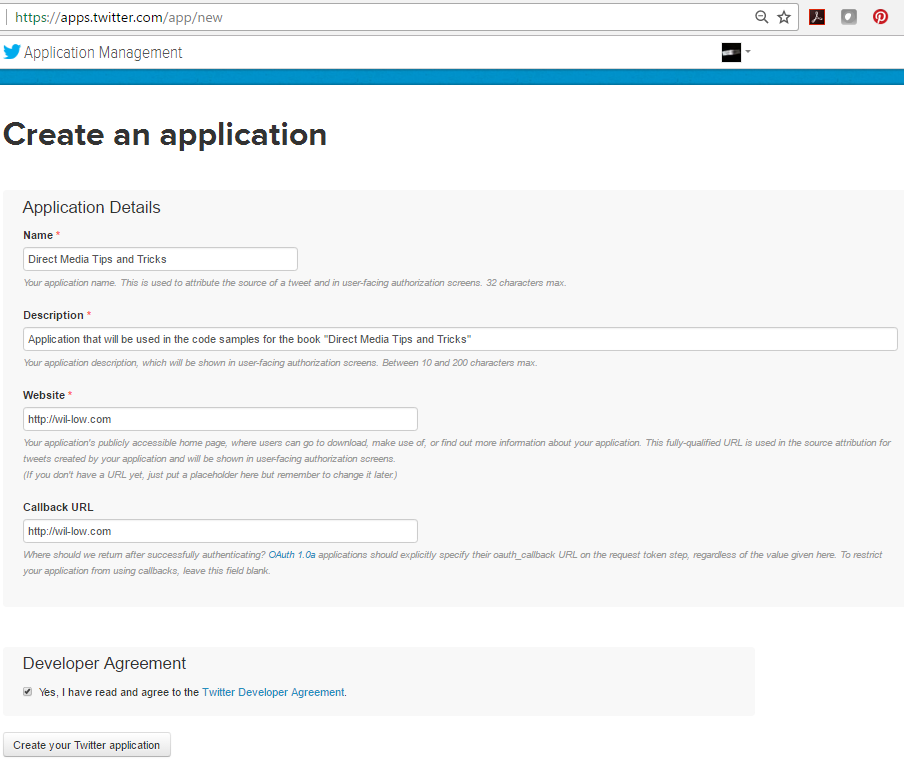Viewport: 904px width, 762px height.
Task: Click the gray square extension icon
Action: coord(849,17)
